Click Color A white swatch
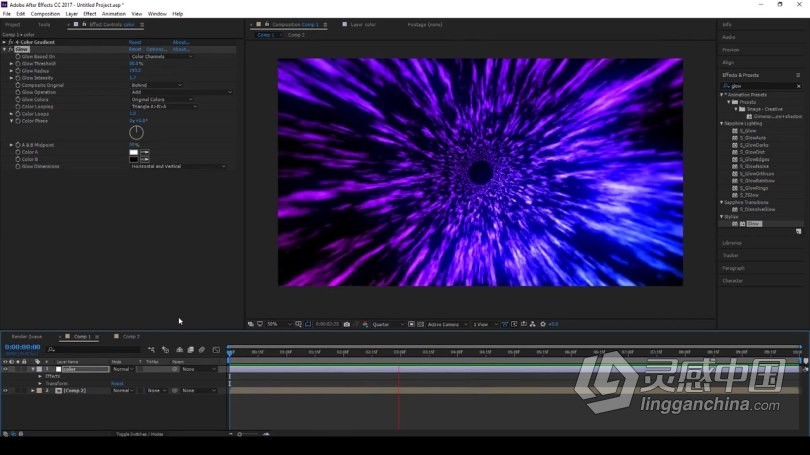Viewport: 810px width, 455px height. [134, 152]
